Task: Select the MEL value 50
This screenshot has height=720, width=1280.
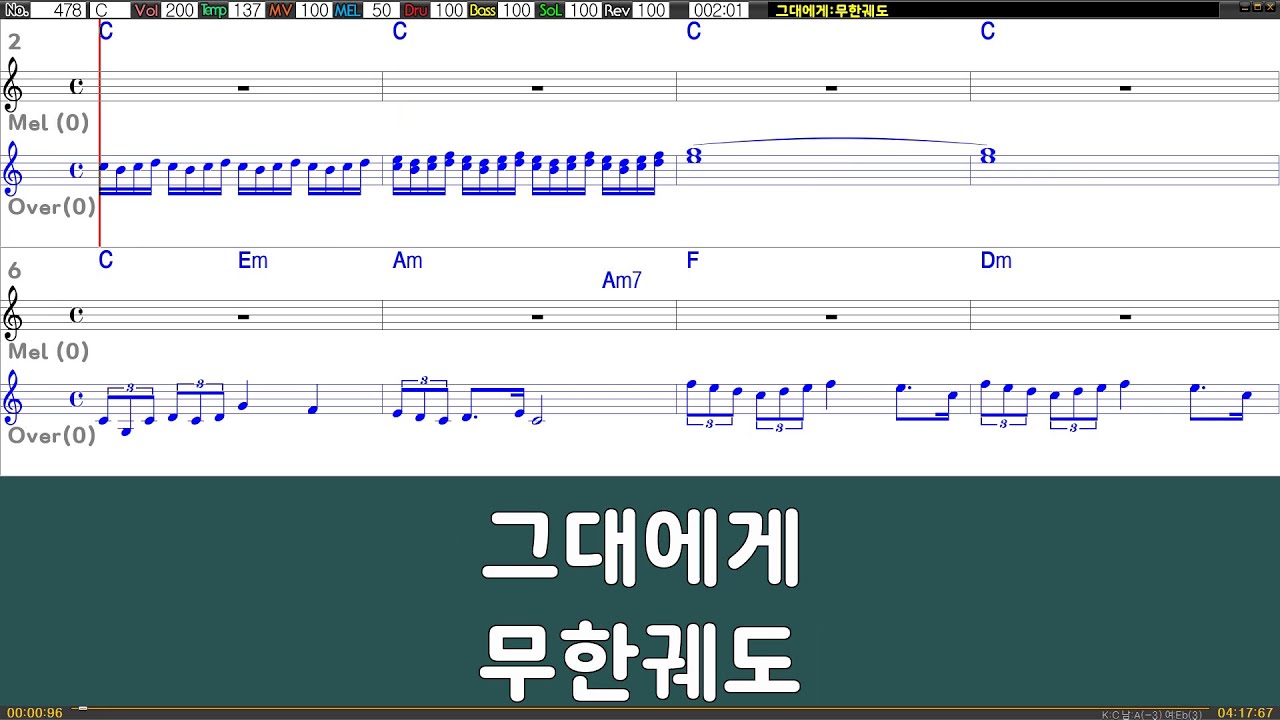Action: [381, 10]
